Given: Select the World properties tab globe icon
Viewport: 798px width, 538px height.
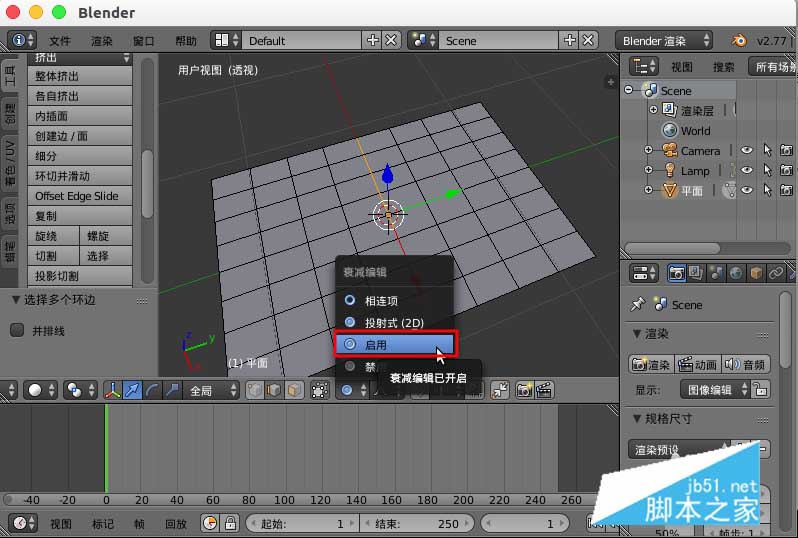Looking at the screenshot, I should pyautogui.click(x=736, y=273).
